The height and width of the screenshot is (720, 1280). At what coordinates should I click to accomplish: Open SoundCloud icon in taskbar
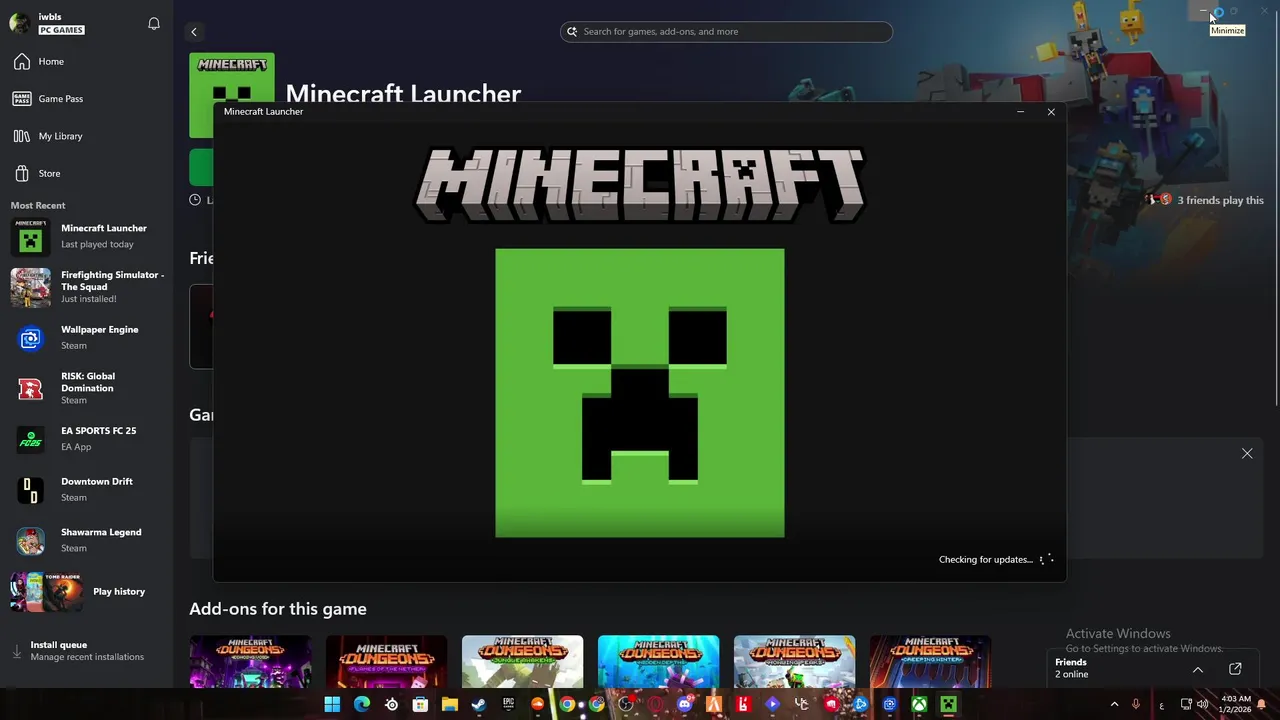tap(538, 704)
